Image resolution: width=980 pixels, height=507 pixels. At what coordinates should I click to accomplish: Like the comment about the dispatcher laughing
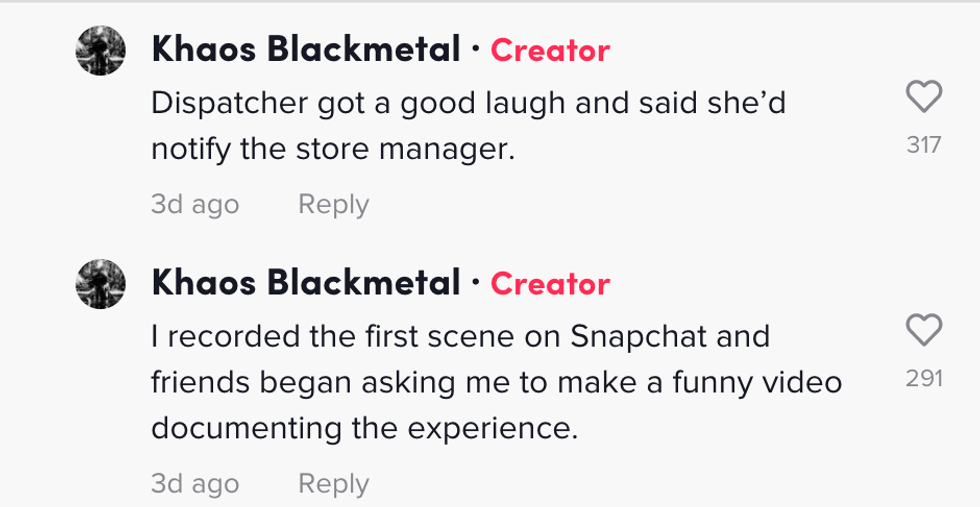click(x=923, y=97)
